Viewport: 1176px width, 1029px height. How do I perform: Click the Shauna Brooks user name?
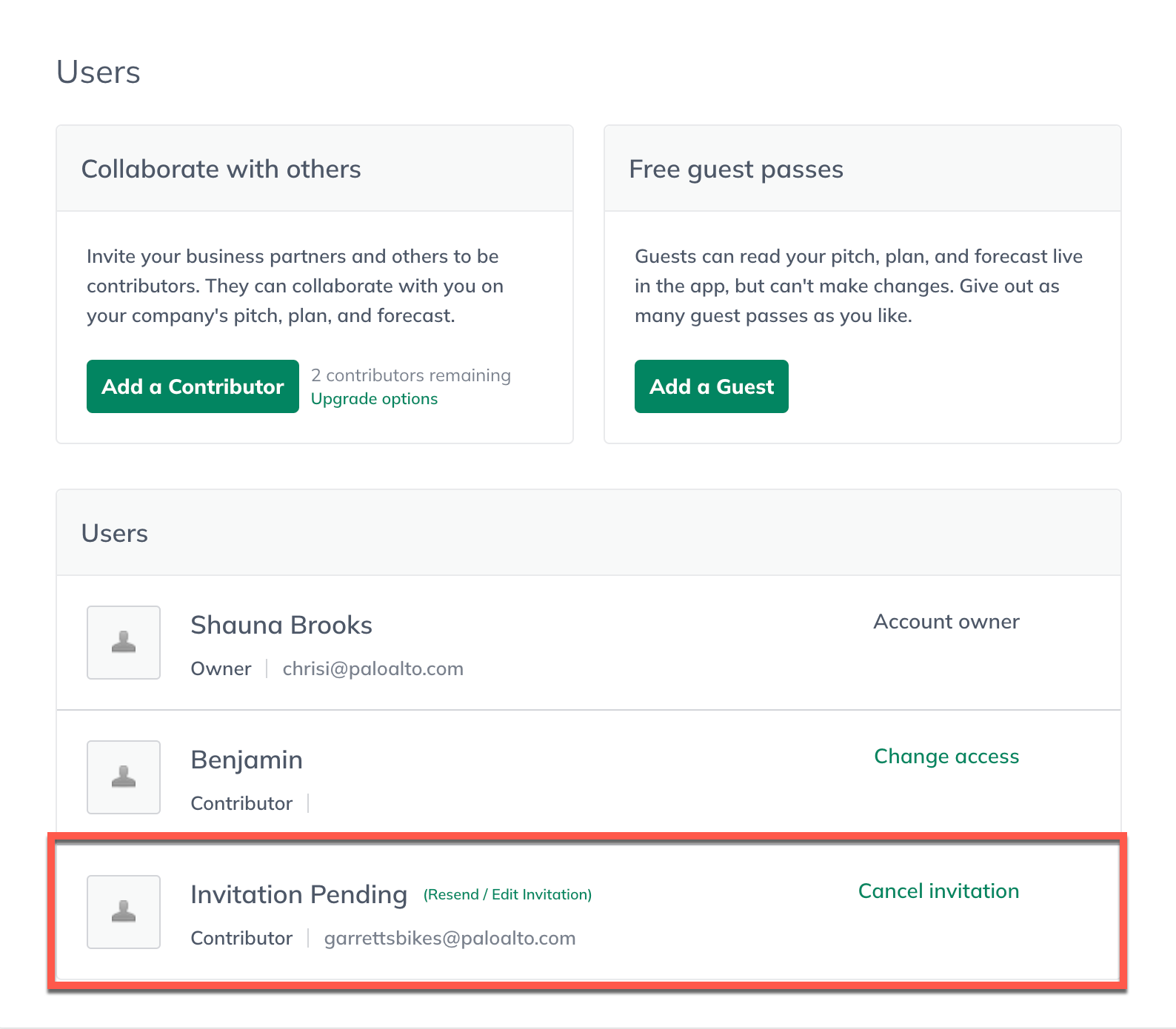click(281, 626)
